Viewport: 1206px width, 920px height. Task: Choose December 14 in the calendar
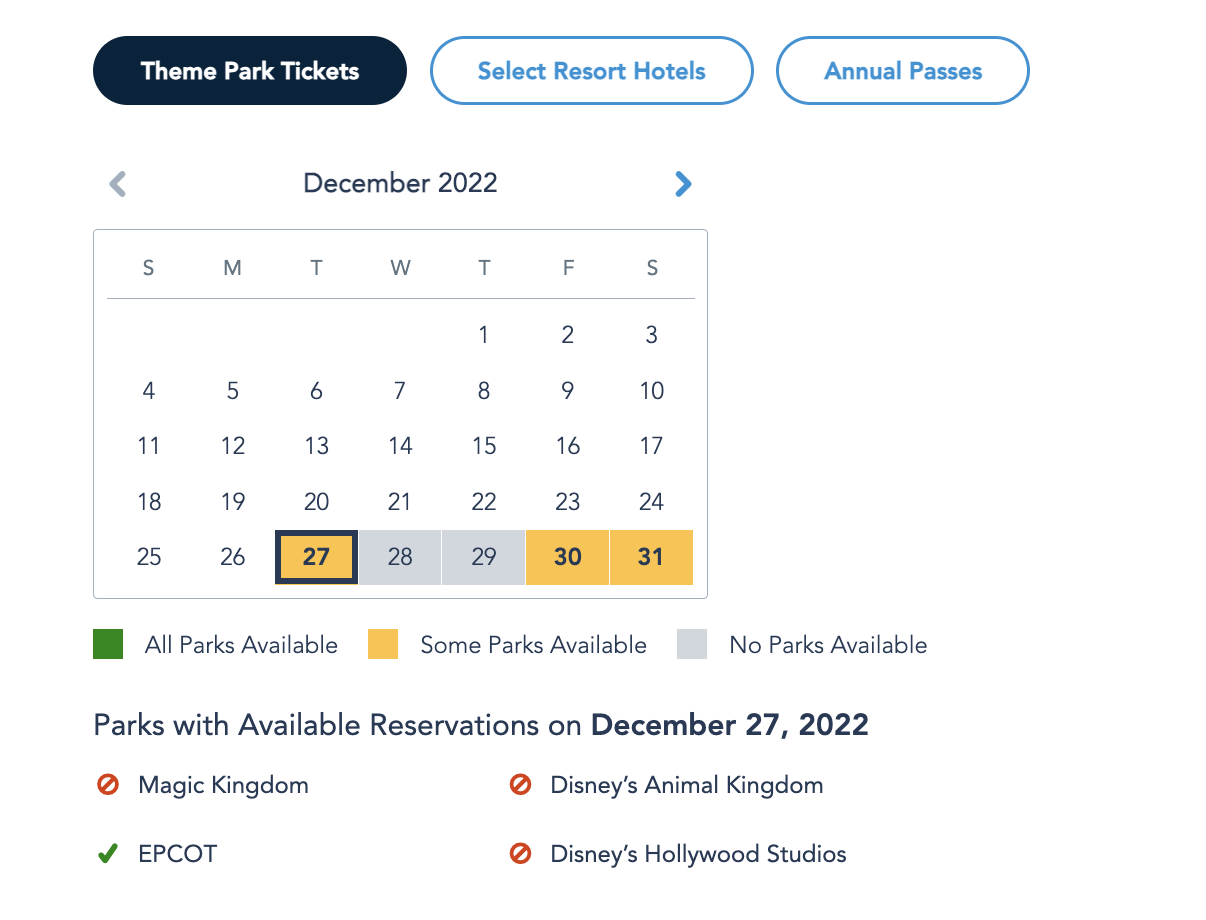click(400, 446)
